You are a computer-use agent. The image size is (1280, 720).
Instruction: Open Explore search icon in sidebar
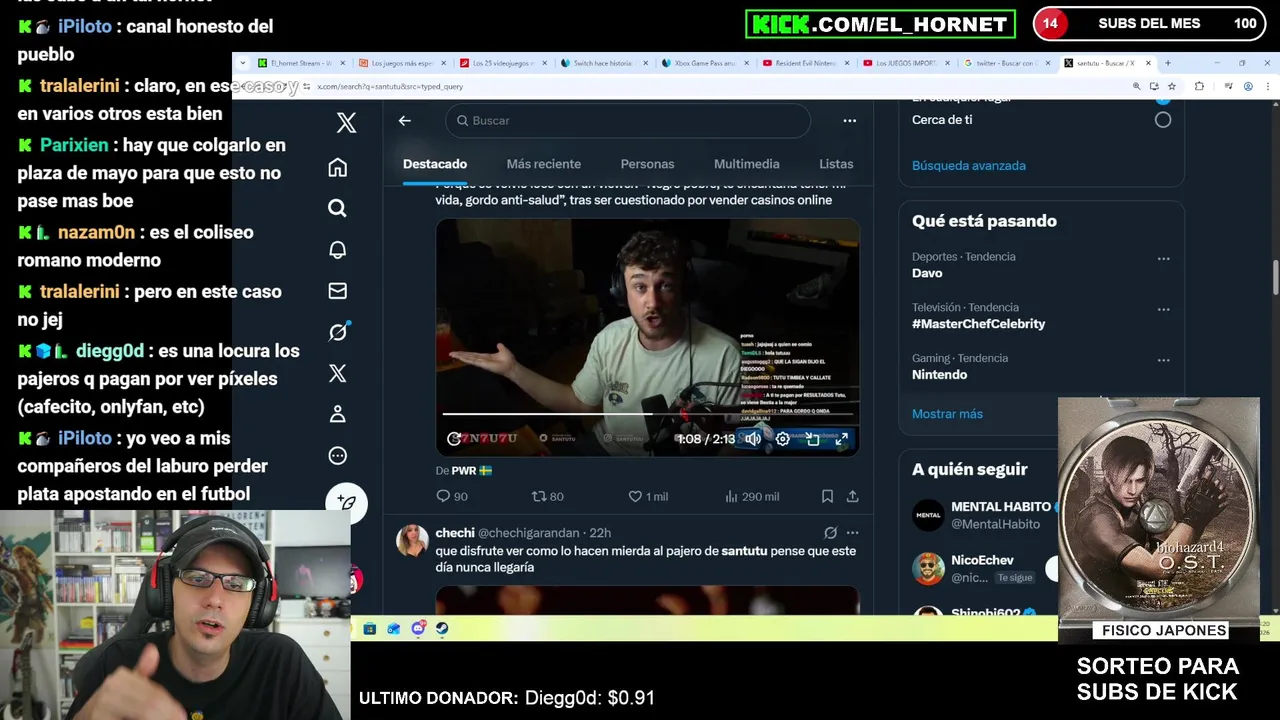[338, 208]
